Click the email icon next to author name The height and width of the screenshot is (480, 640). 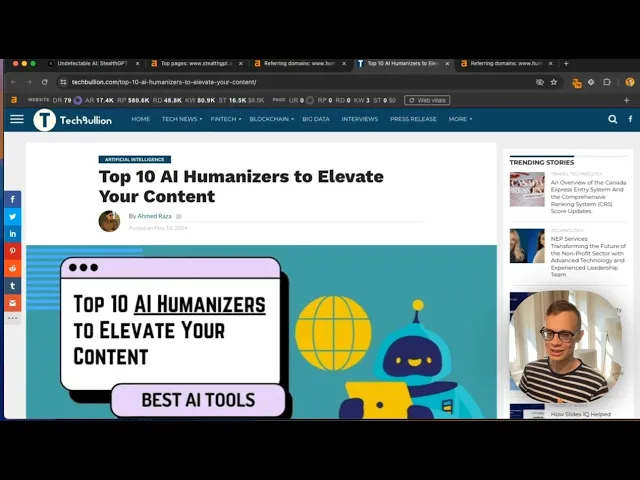click(178, 216)
